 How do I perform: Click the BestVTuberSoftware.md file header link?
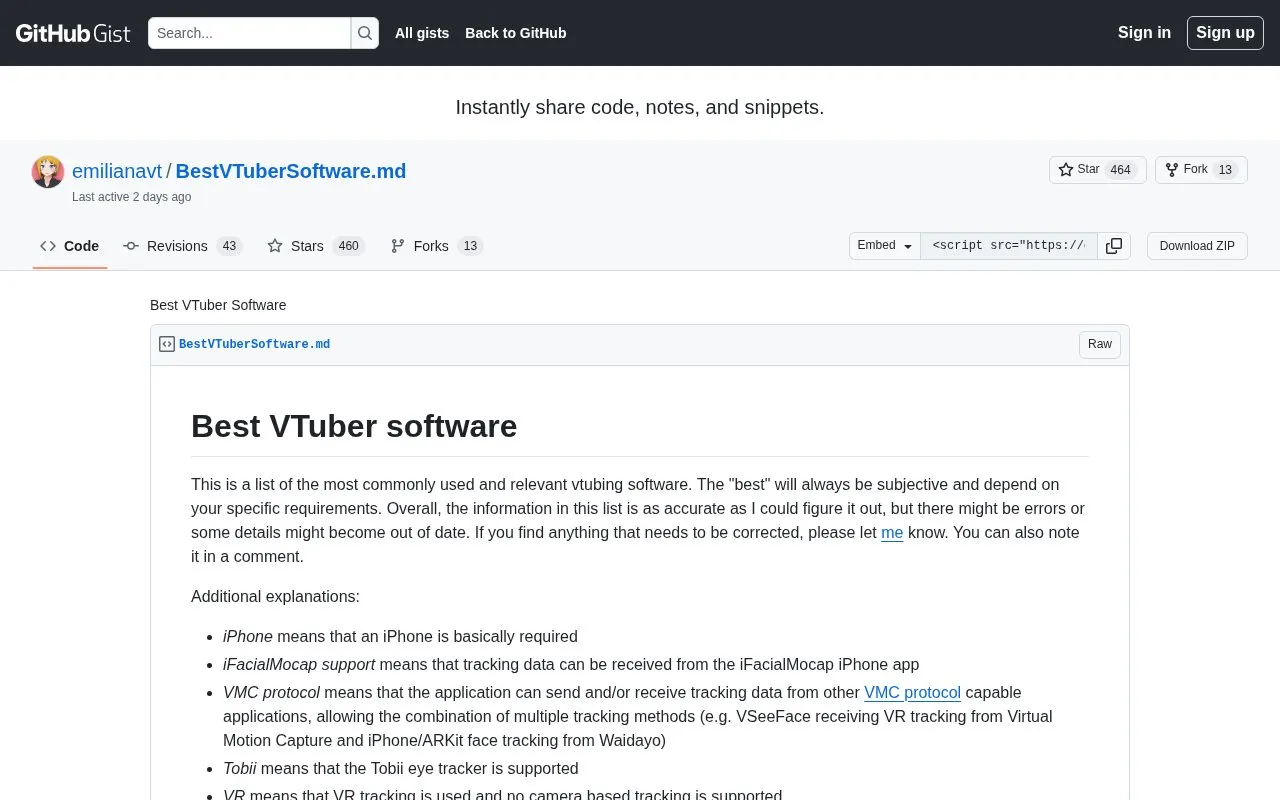pos(254,344)
